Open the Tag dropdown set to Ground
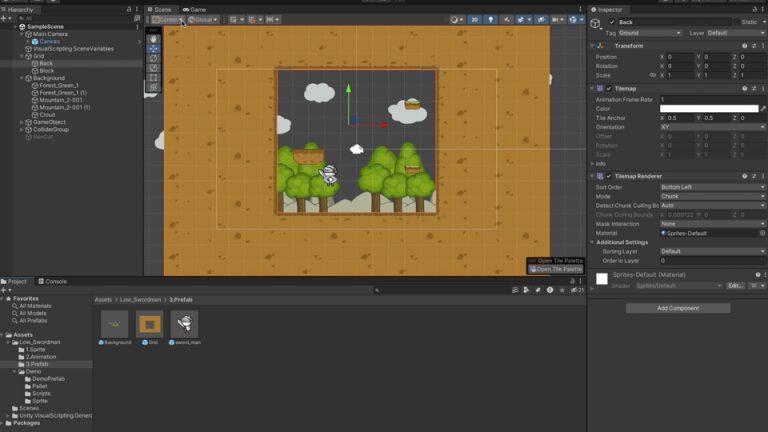The height and width of the screenshot is (432, 768). pyautogui.click(x=649, y=33)
